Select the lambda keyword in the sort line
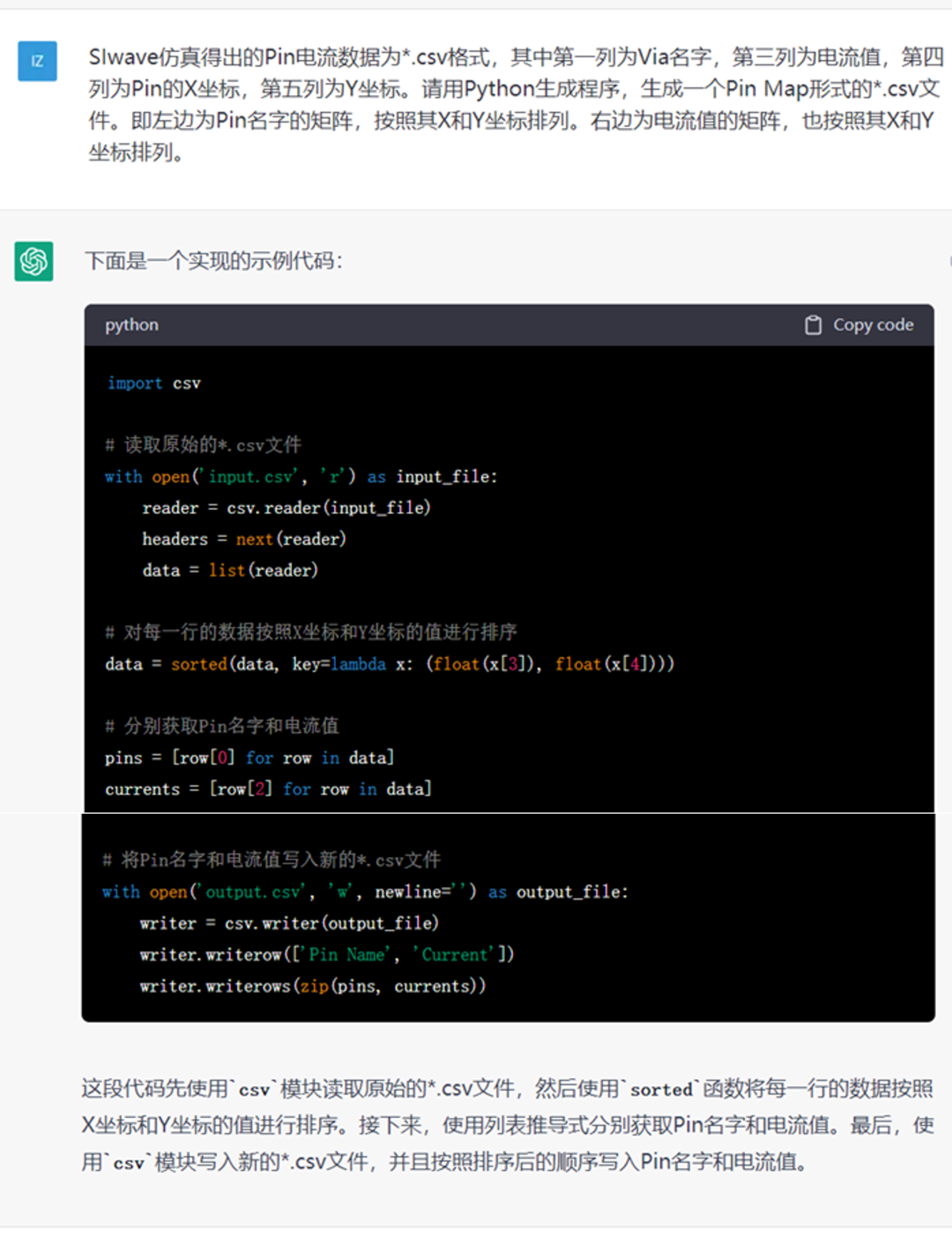The image size is (952, 1238). point(358,664)
